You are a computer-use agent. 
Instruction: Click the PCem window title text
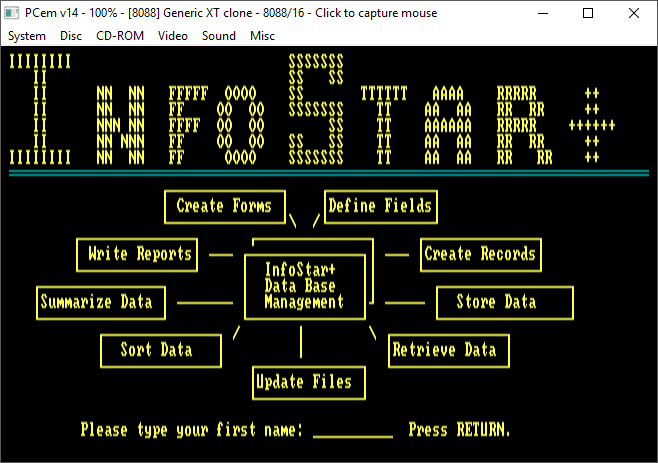tap(231, 13)
